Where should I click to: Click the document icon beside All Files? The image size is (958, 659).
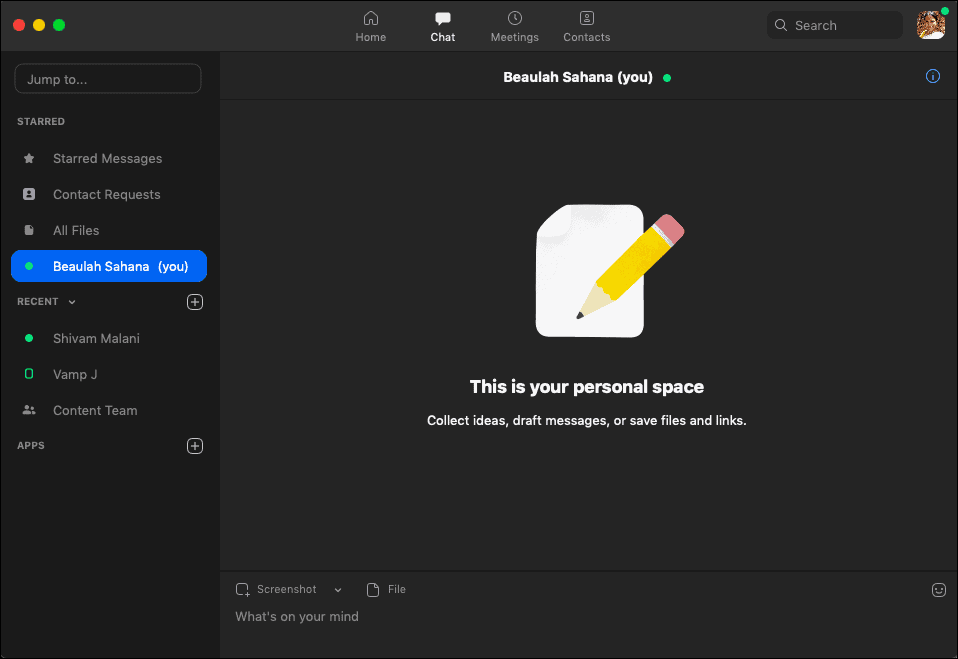point(29,230)
